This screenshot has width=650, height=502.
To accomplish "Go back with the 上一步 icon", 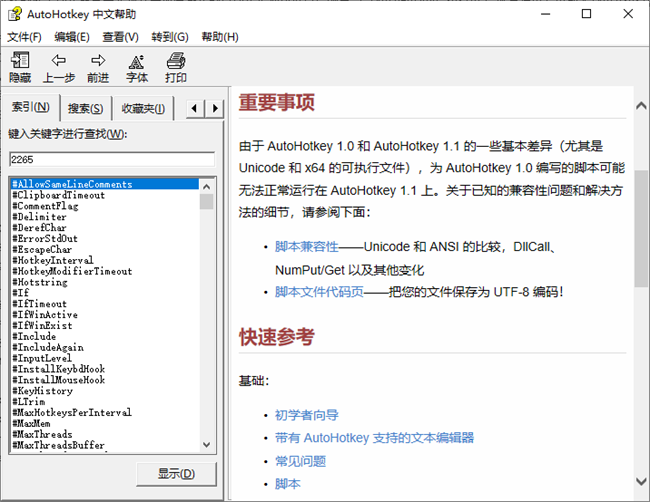I will [x=59, y=62].
